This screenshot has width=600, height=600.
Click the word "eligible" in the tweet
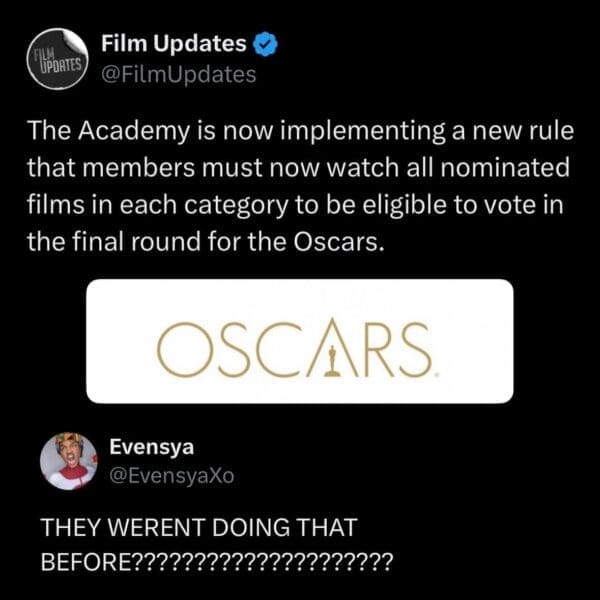pos(404,205)
